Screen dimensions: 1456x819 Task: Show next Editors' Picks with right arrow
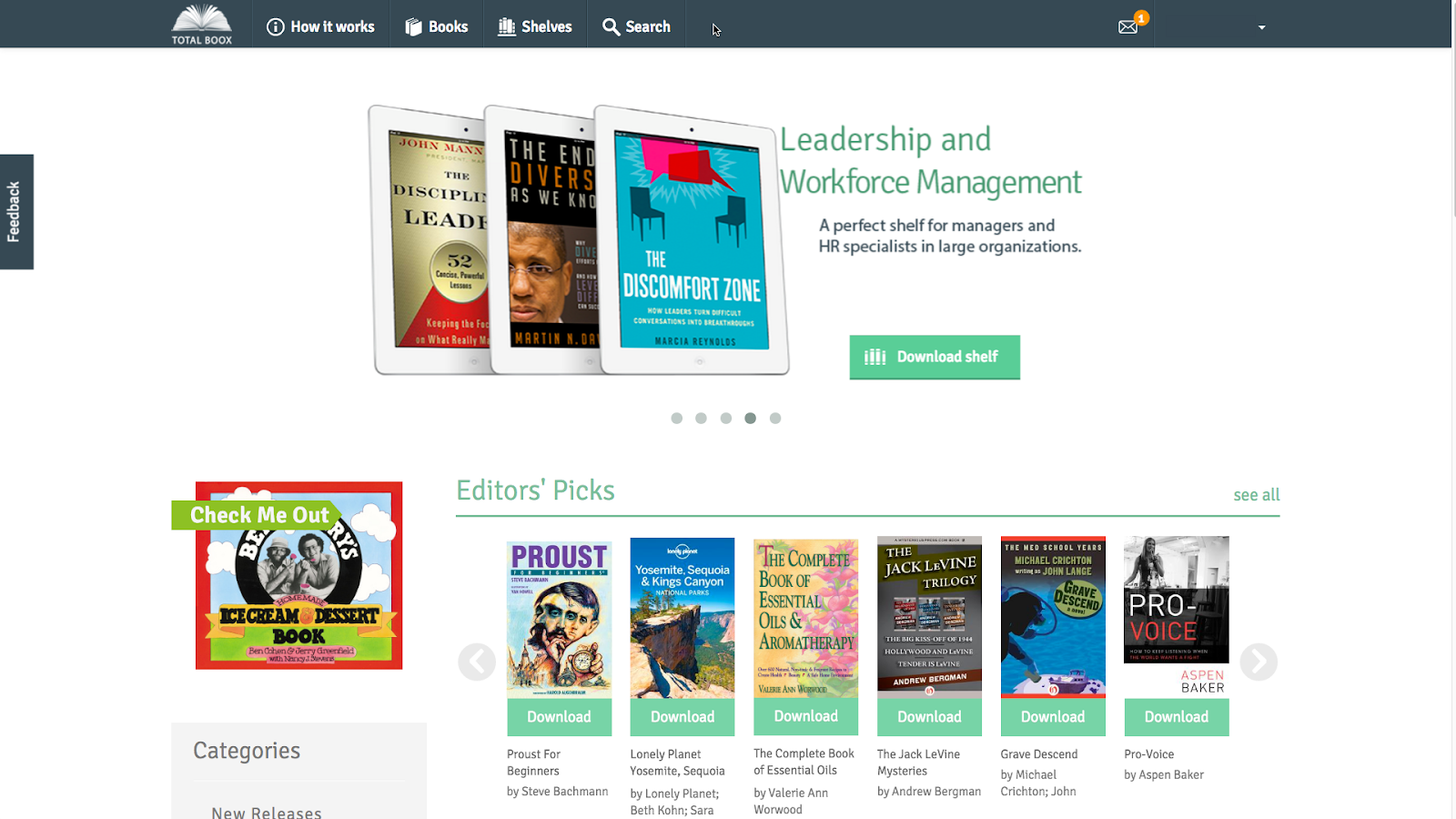[x=1259, y=662]
